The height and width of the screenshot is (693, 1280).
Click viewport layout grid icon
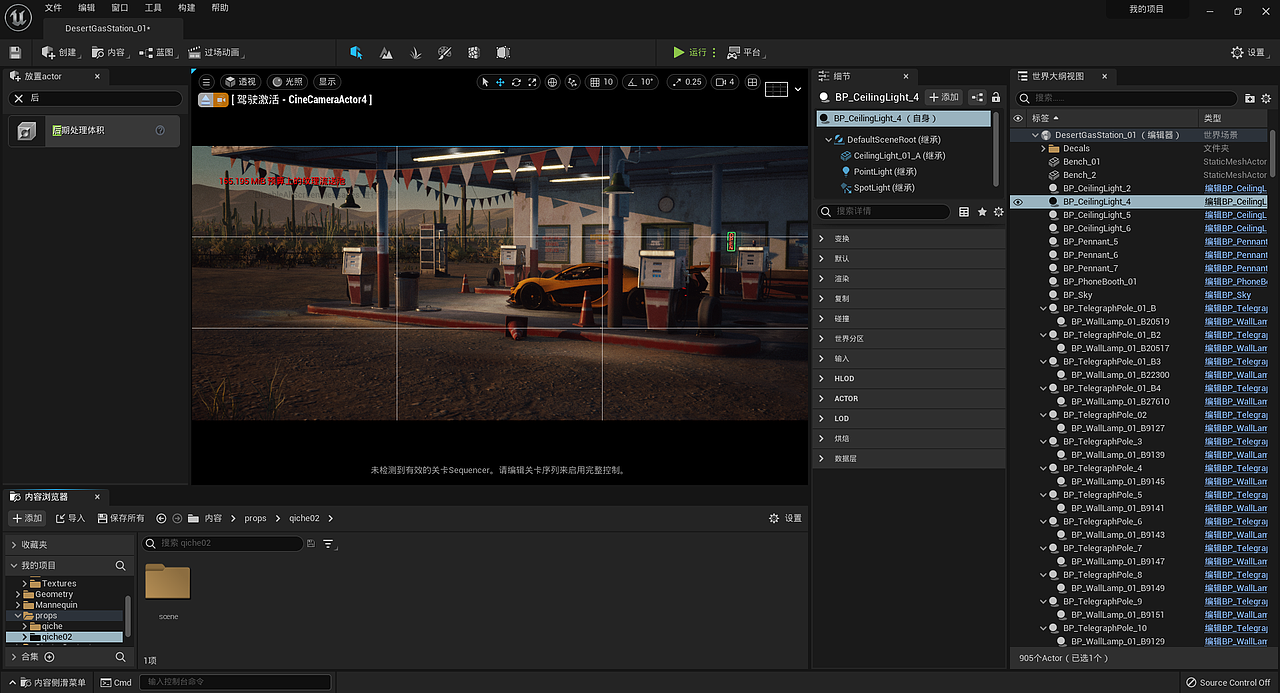(x=752, y=82)
